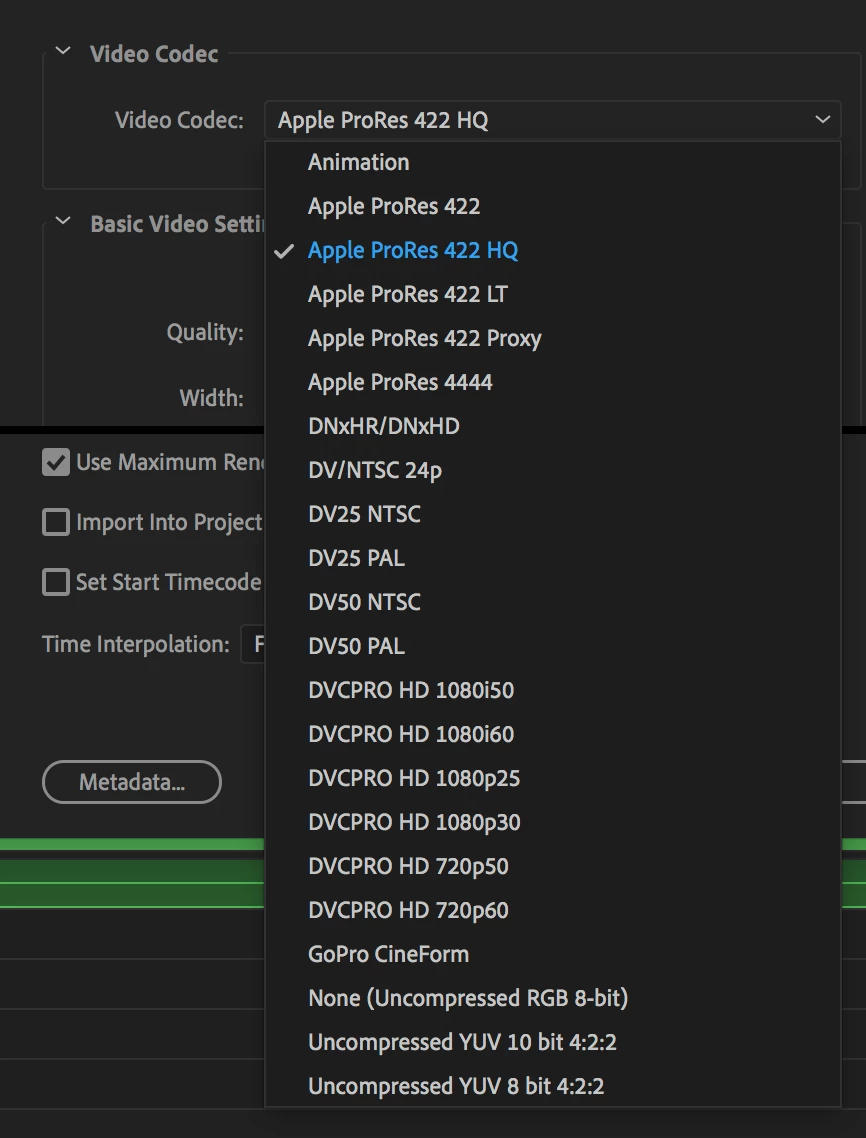Click the Time Interpolation label

(x=136, y=644)
